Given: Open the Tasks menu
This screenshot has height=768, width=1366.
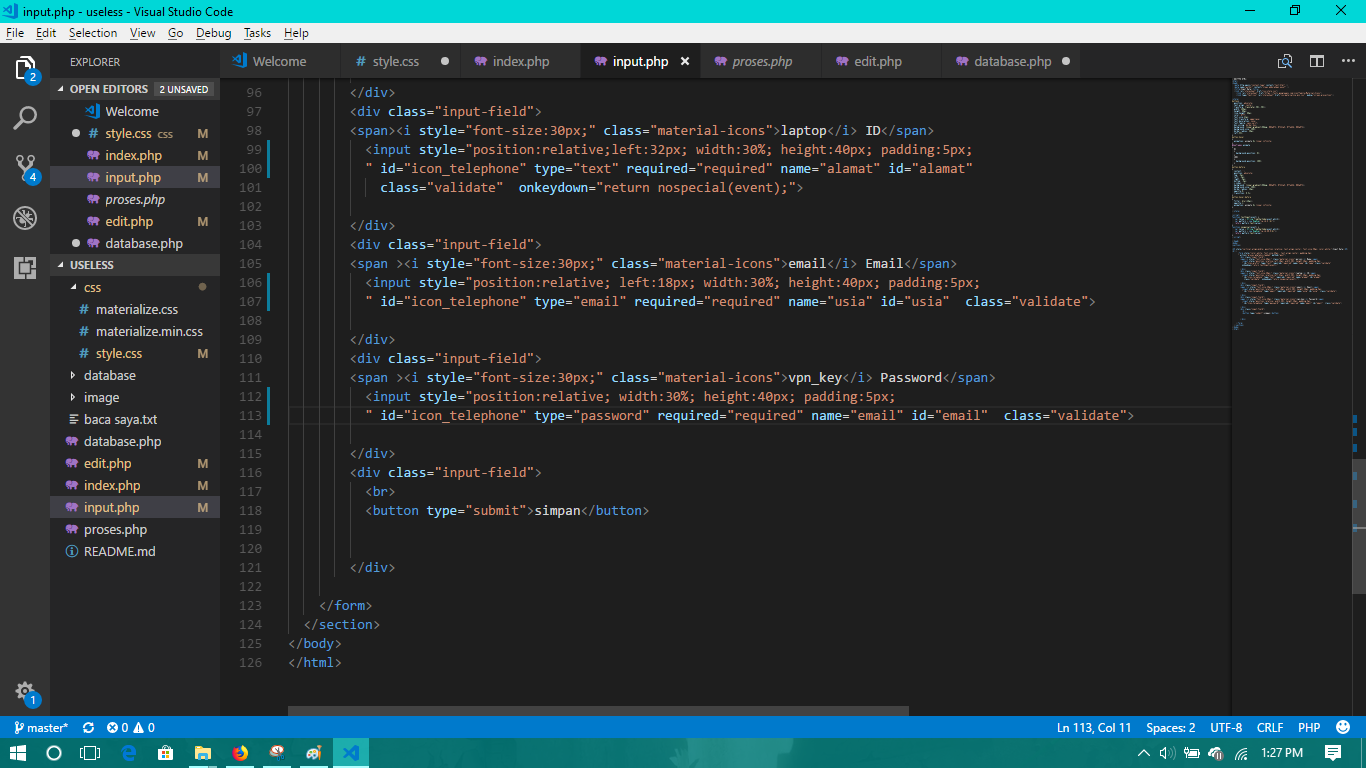Looking at the screenshot, I should click(x=258, y=33).
